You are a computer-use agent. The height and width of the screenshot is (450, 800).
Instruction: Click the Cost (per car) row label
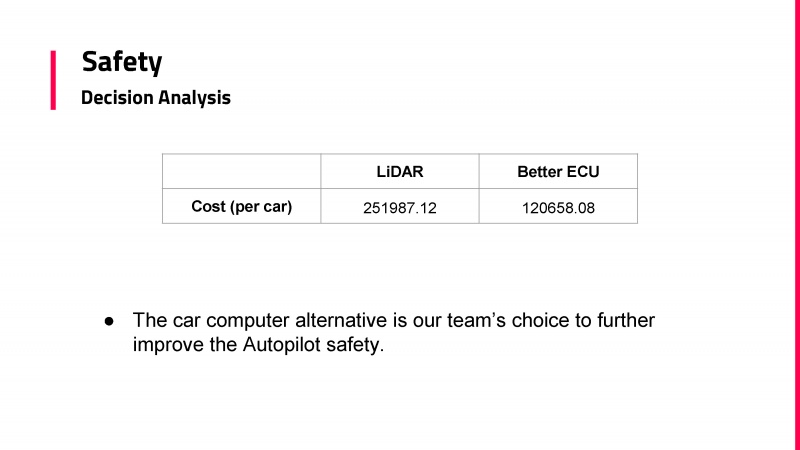click(242, 206)
